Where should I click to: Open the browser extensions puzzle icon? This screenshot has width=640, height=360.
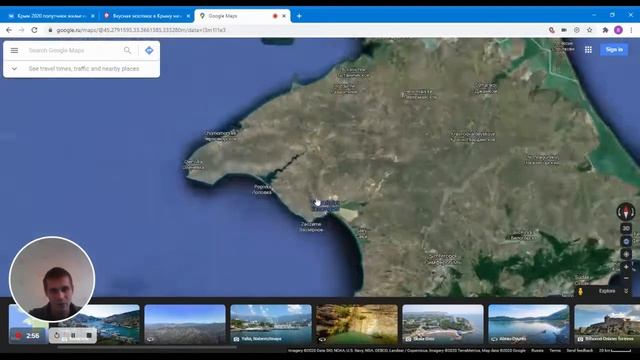pyautogui.click(x=605, y=30)
